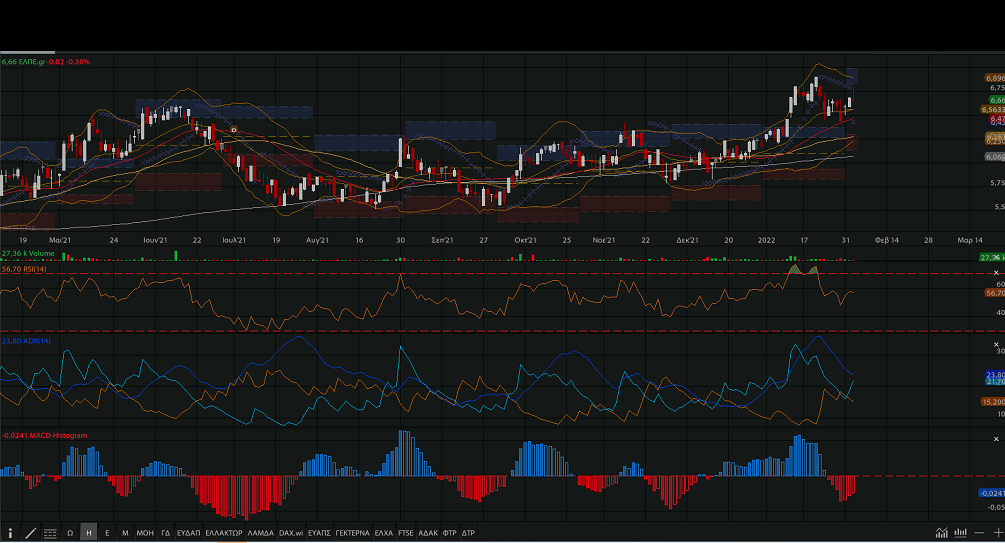The height and width of the screenshot is (543, 1005).
Task: Switch to the H daily timeframe
Action: [x=89, y=533]
